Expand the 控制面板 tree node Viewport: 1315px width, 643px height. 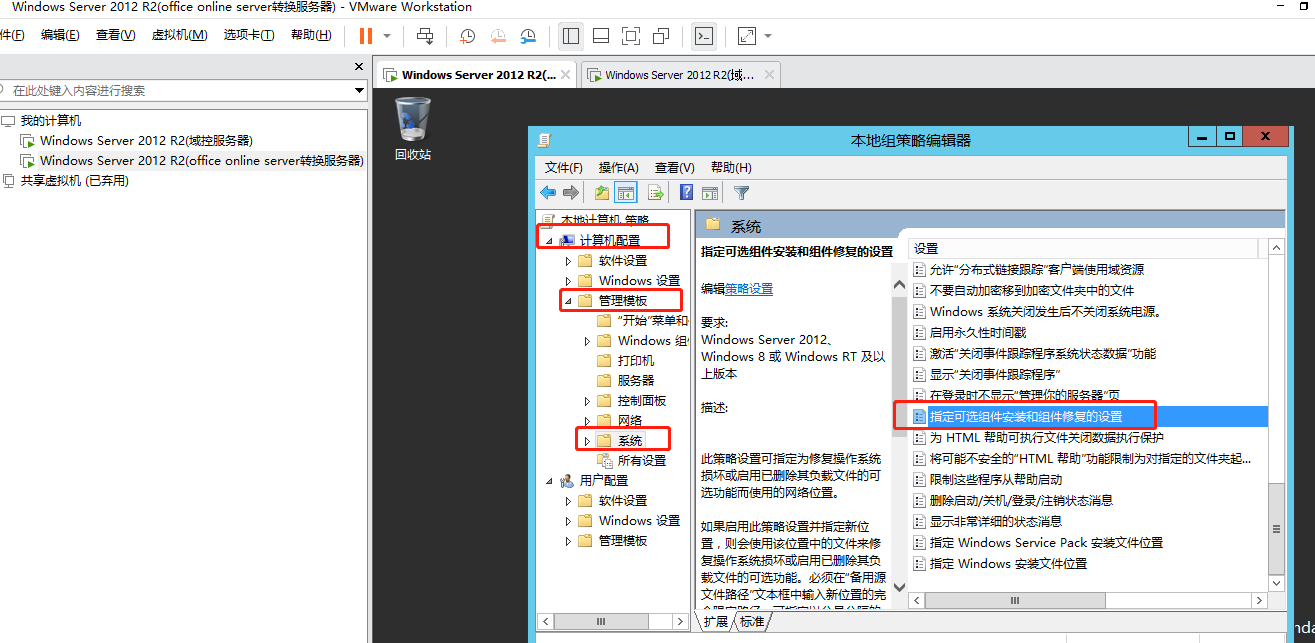coord(587,401)
